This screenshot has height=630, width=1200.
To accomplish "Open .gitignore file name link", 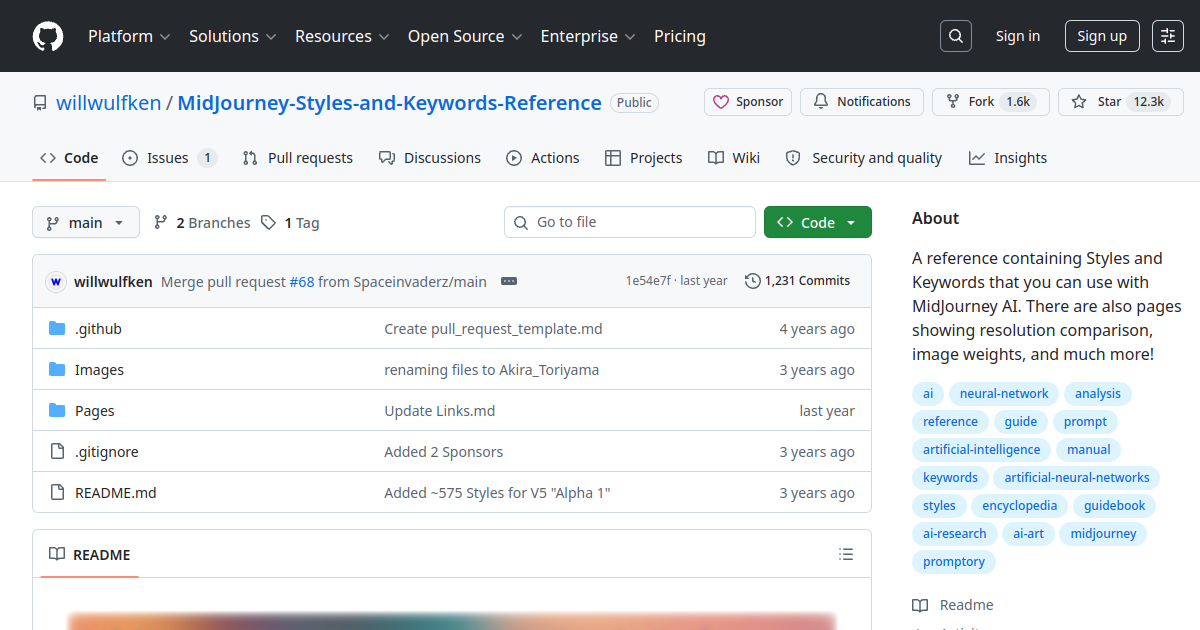I will tap(107, 452).
